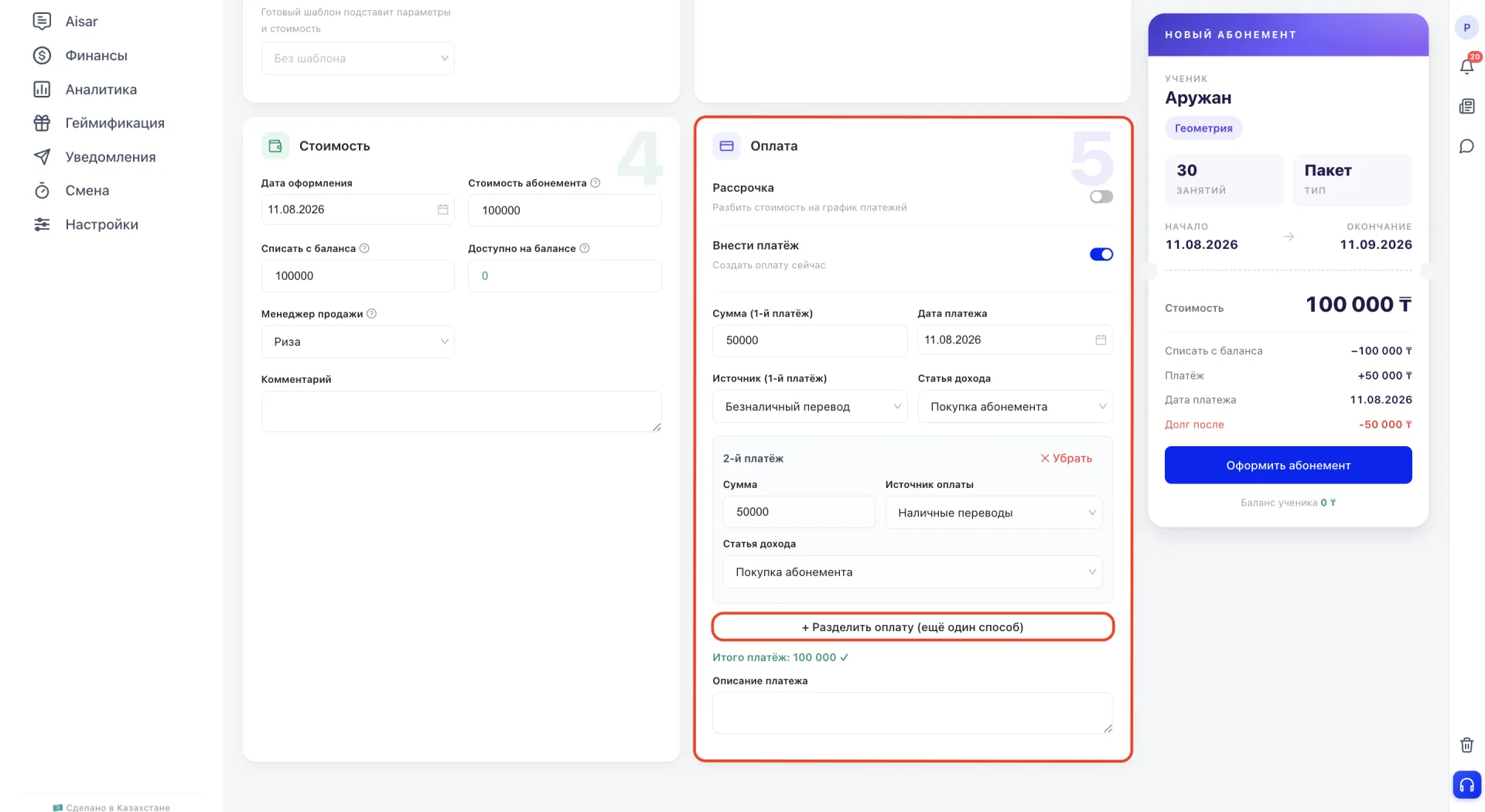Click Разделить оплату (ещё один способ)
The height and width of the screenshot is (812, 1485).
point(913,627)
